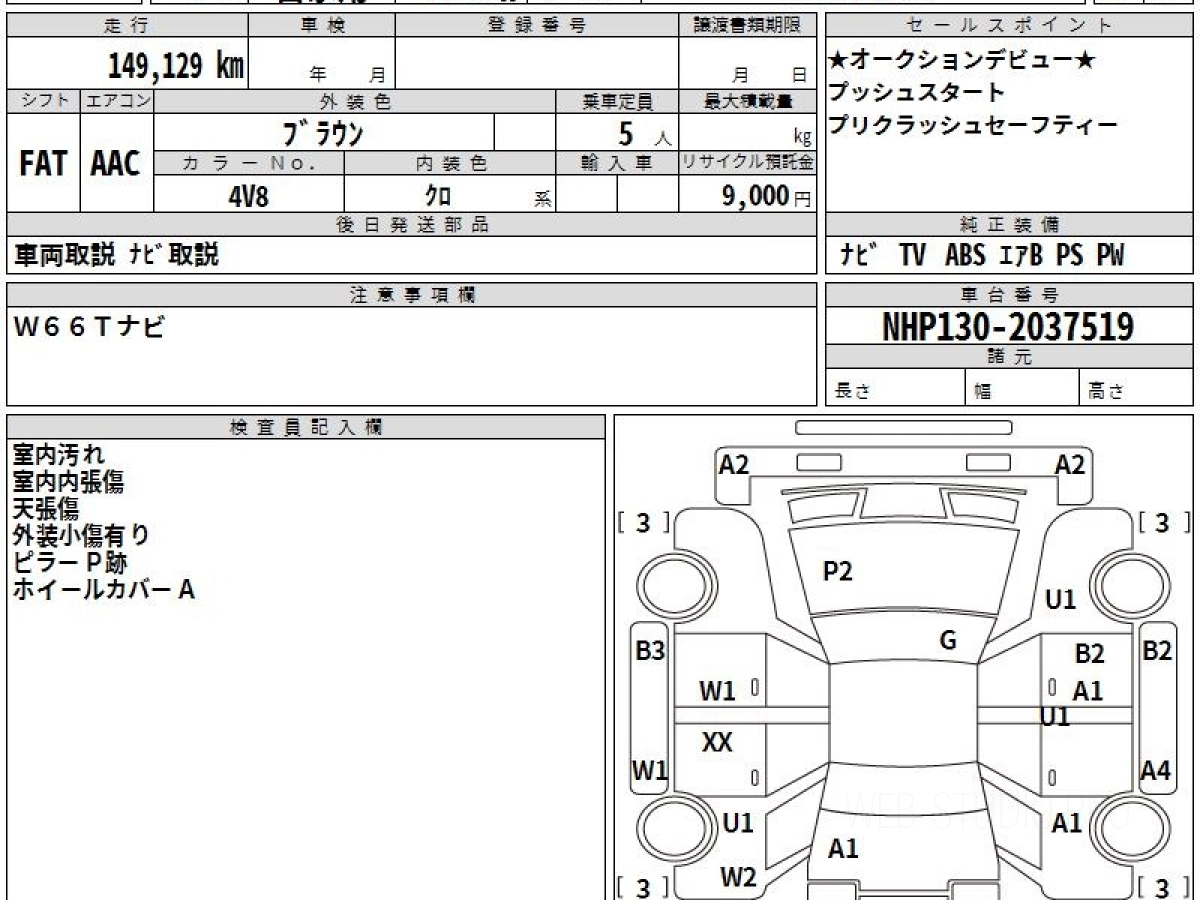Click the 内装色 header cell
Screen dimensions: 1200x900
click(x=450, y=164)
